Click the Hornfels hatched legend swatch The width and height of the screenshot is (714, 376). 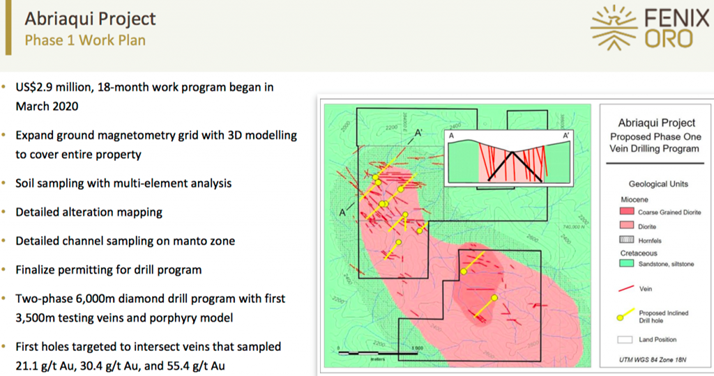(x=627, y=240)
